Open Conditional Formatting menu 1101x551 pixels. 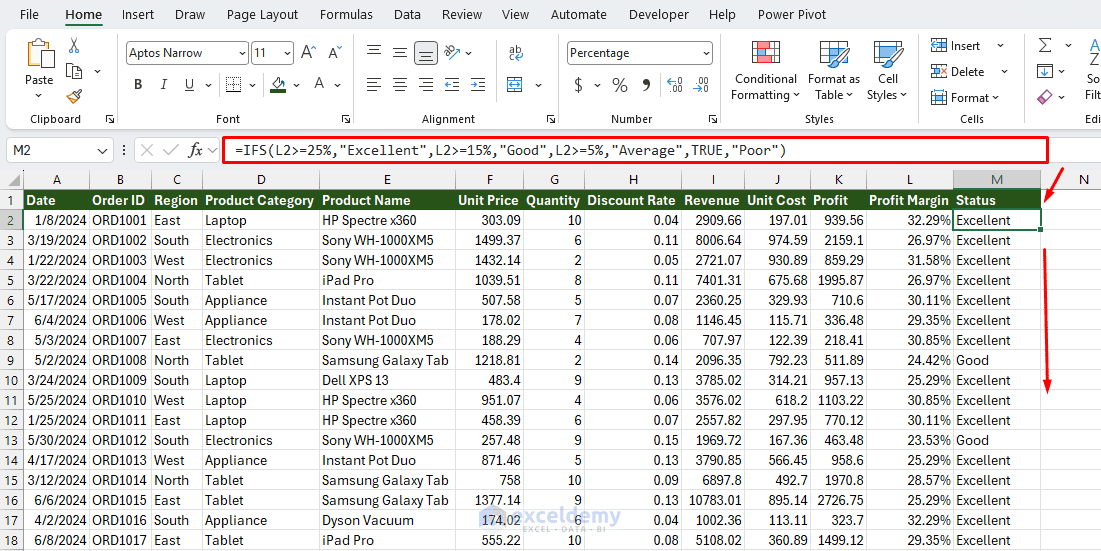(x=765, y=71)
